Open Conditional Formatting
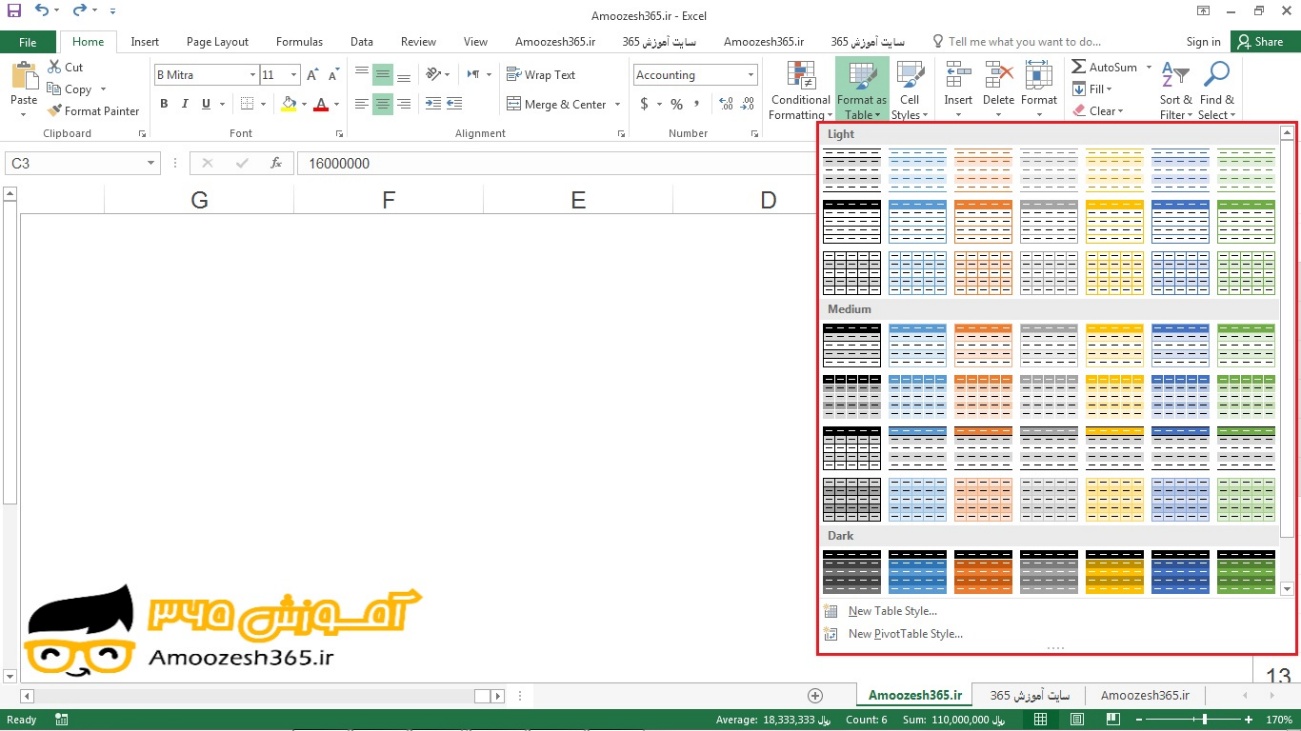The width and height of the screenshot is (1301, 731). click(x=800, y=91)
